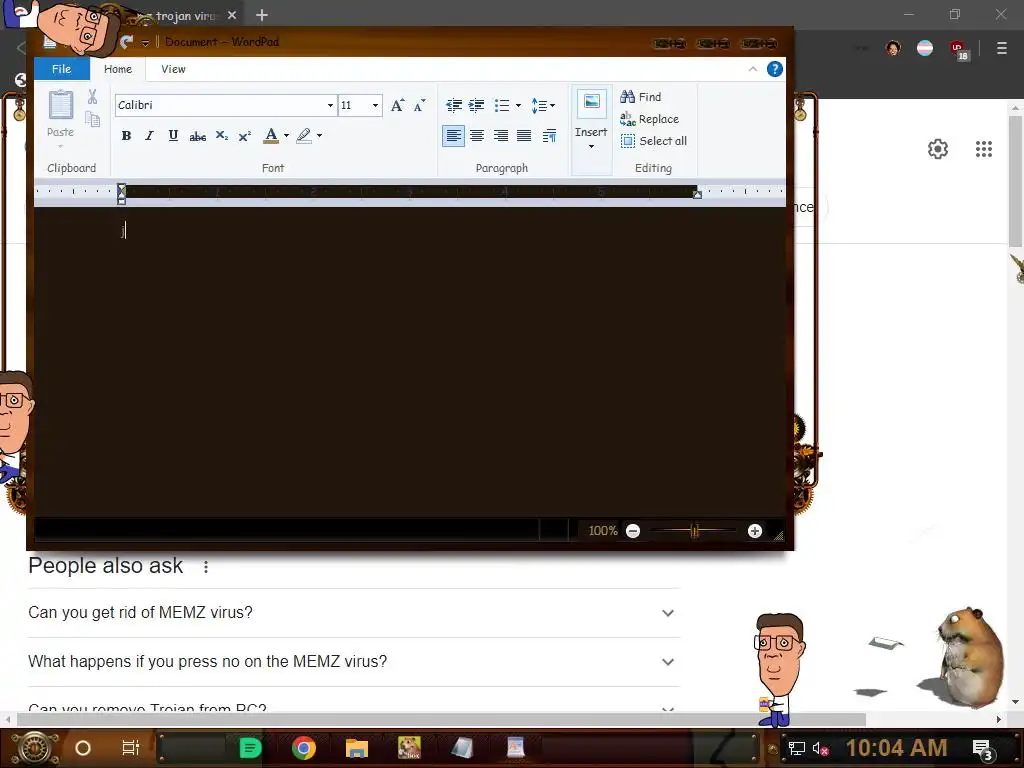Click the Paste clipboard icon in WordPad
Viewport: 1024px width, 768px height.
point(61,104)
